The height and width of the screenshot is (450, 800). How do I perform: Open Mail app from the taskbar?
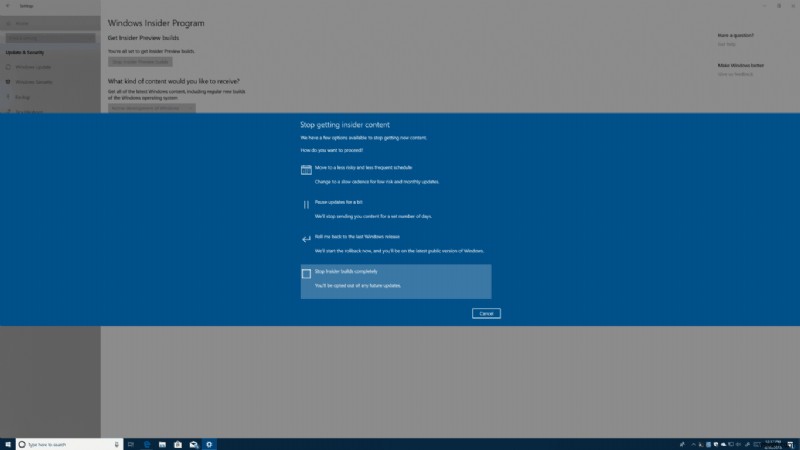pyautogui.click(x=193, y=444)
